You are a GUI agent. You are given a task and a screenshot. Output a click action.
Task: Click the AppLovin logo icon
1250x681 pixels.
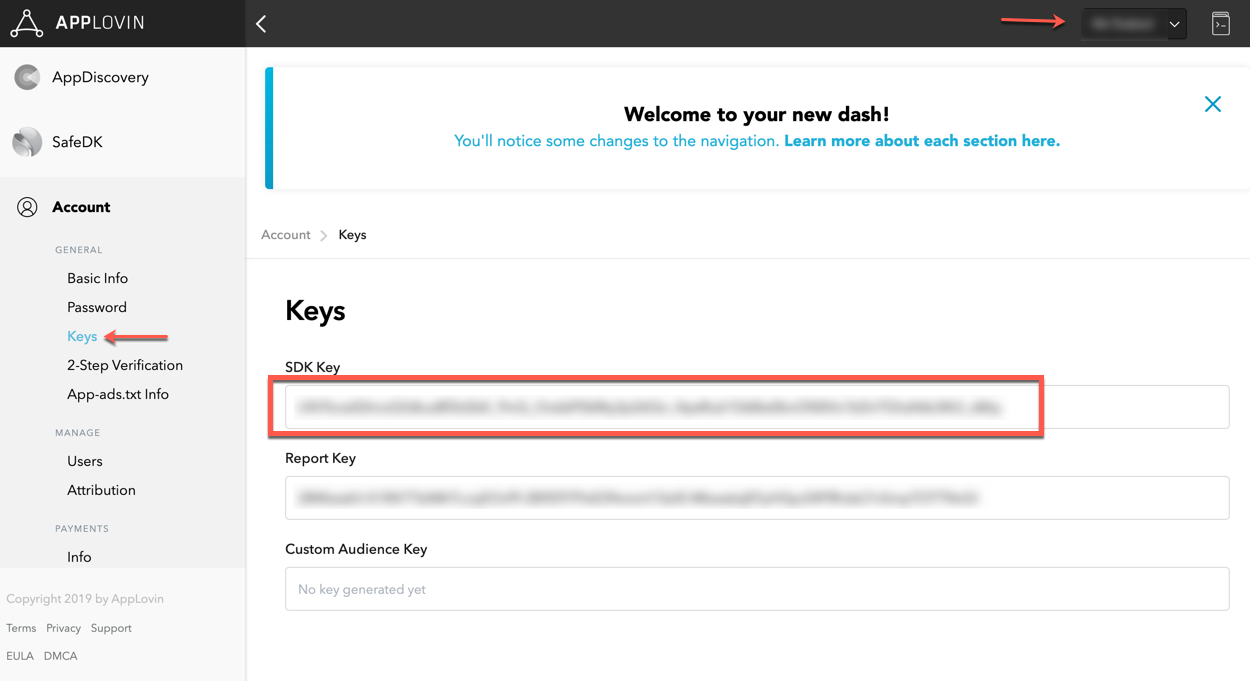(27, 23)
